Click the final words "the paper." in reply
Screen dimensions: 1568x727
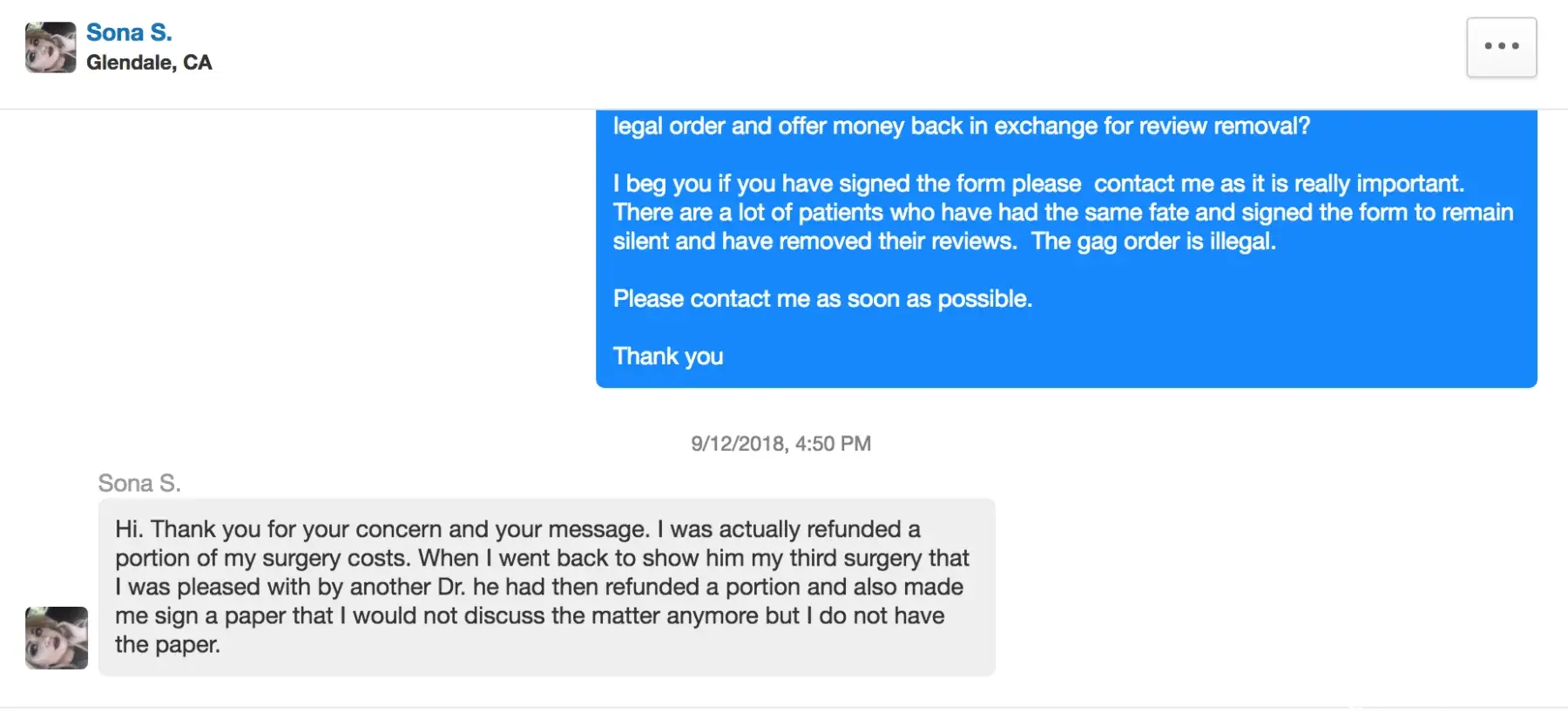point(167,645)
